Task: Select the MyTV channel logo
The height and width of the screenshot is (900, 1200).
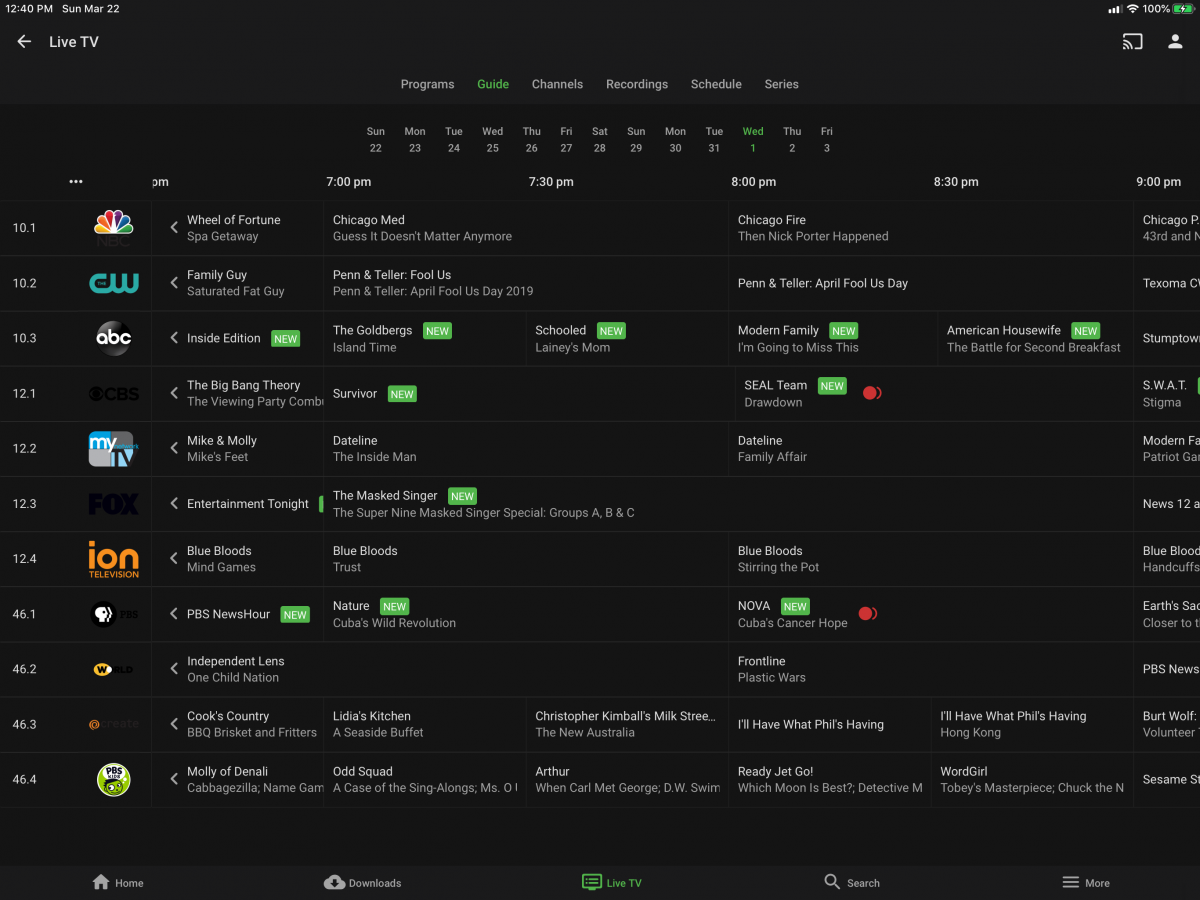Action: (114, 448)
